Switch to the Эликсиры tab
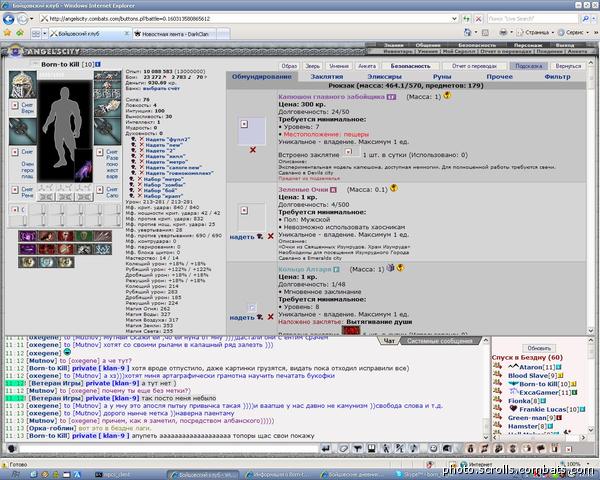Viewport: 600px width, 480px height. coord(384,77)
